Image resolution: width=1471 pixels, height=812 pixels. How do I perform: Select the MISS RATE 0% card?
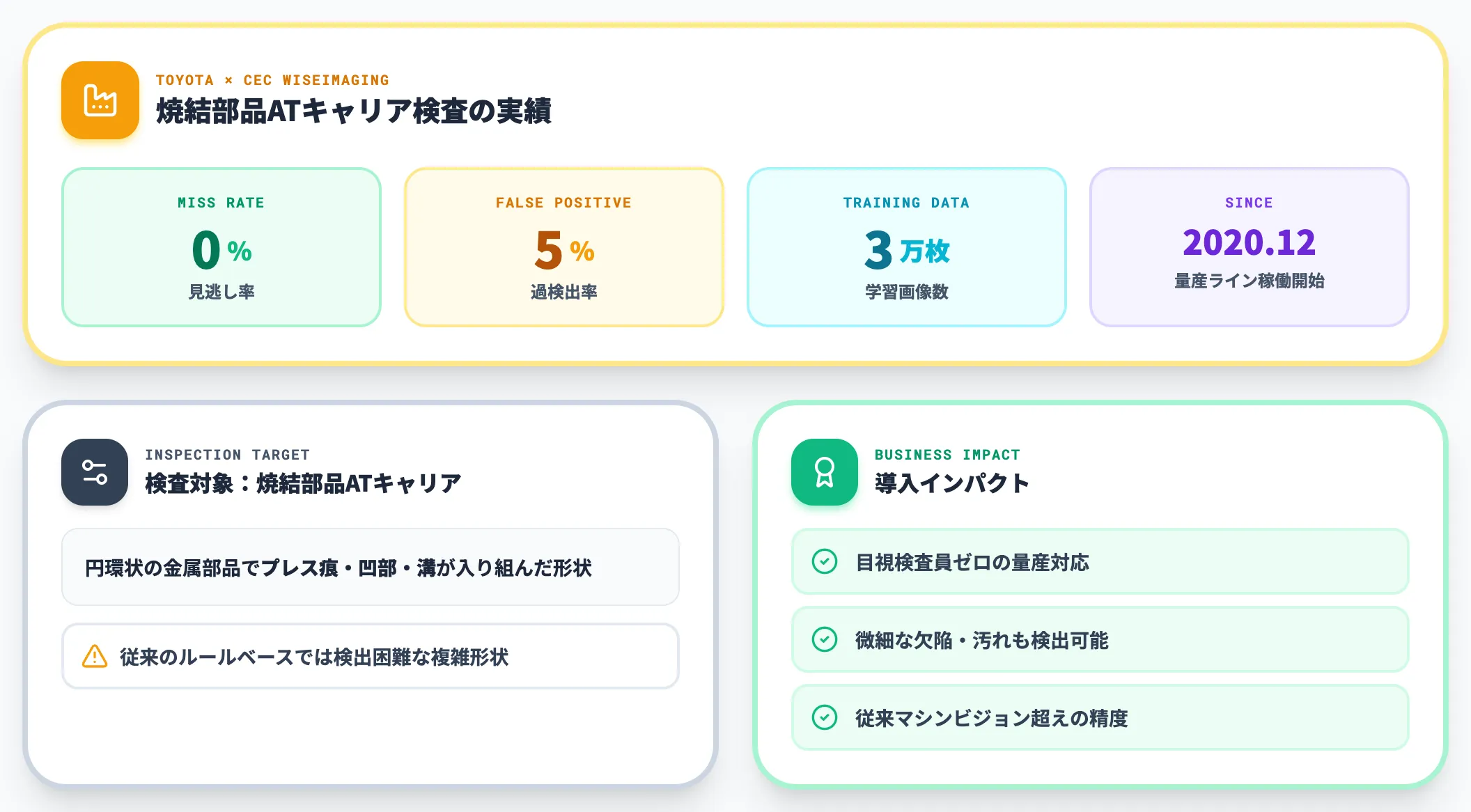coord(221,247)
